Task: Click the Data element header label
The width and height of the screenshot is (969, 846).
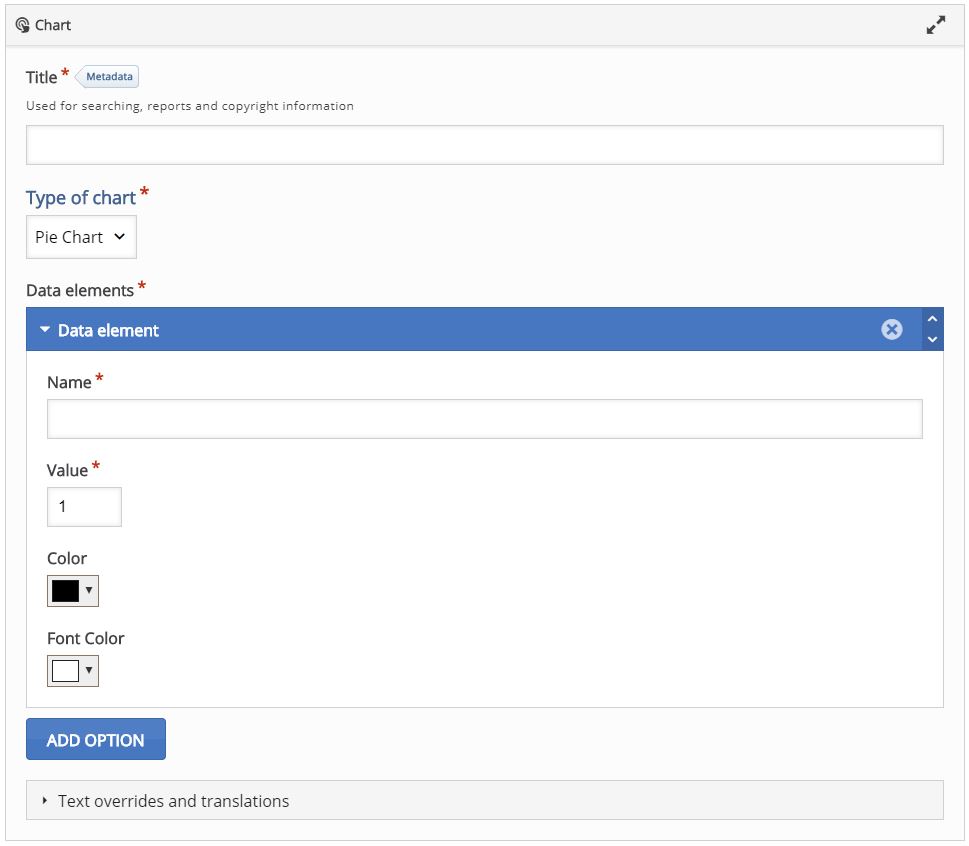Action: click(x=108, y=331)
